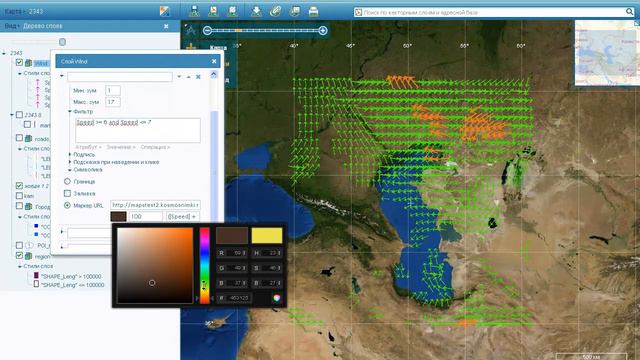Screen dimensions: 640x360
Task: Uncheck the wind layer checkbox
Action: click(x=19, y=62)
